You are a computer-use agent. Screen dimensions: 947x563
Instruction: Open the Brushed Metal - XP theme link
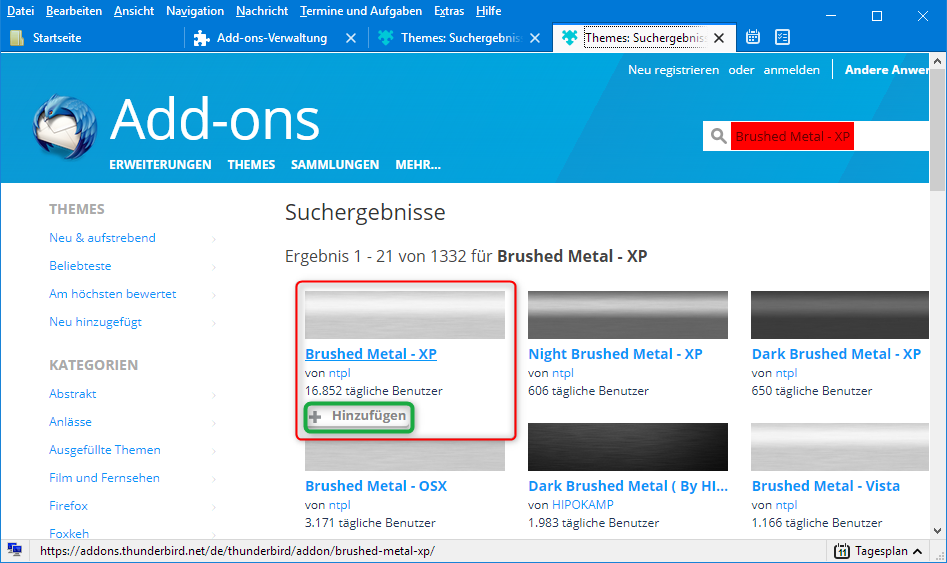371,354
